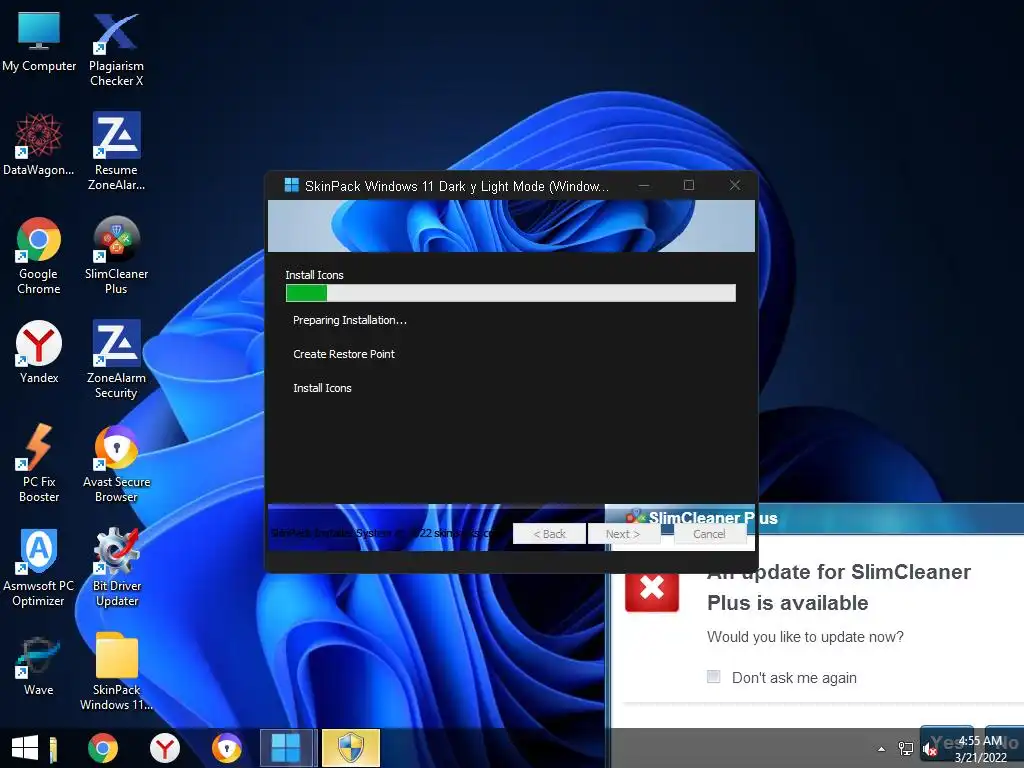Open Bit Driver Updater shortcut

click(x=116, y=567)
